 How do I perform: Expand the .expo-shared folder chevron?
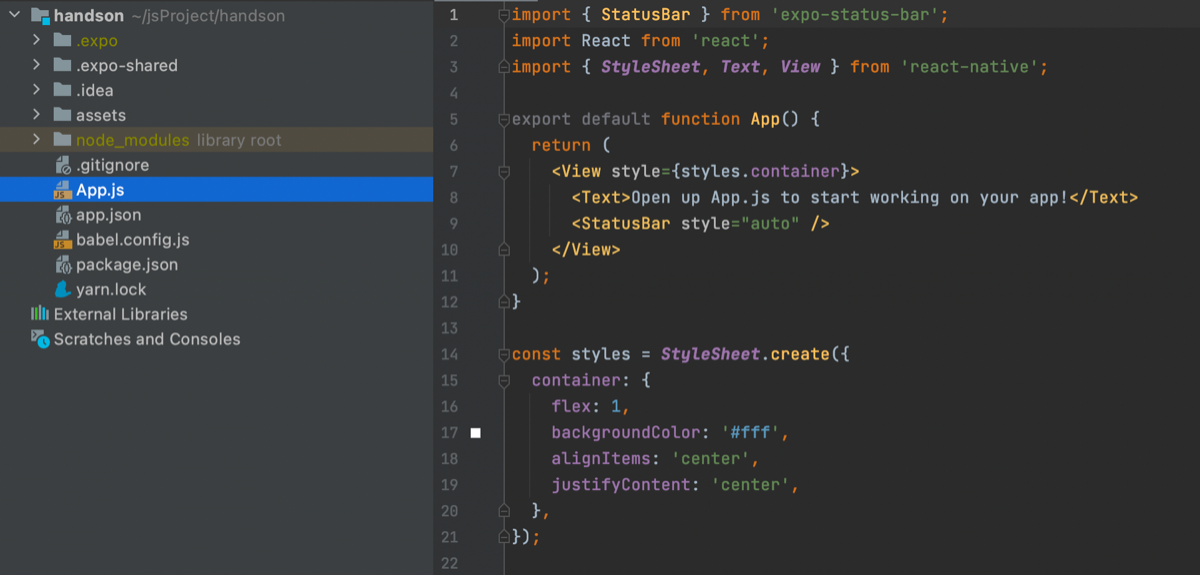(x=37, y=66)
